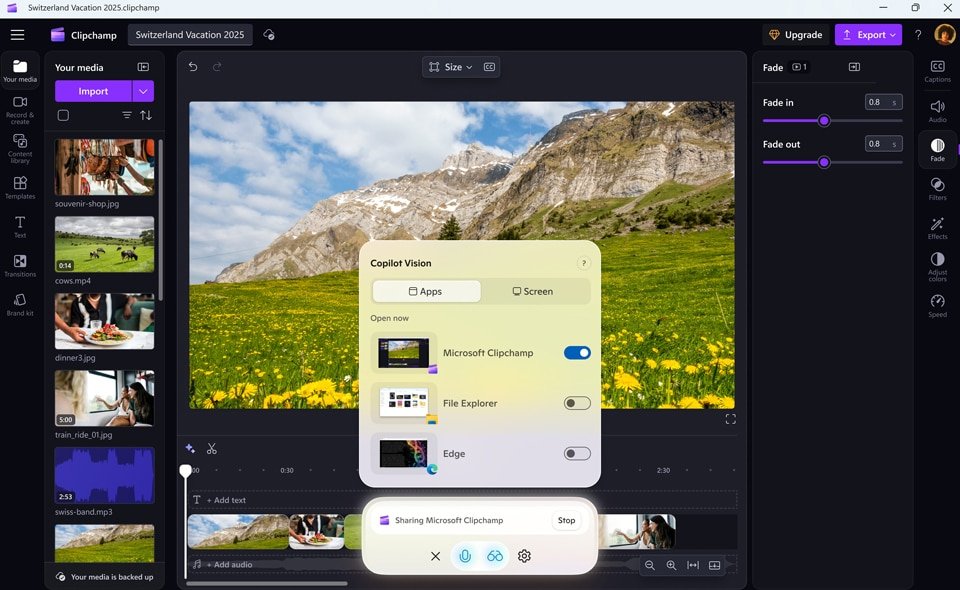Image resolution: width=960 pixels, height=590 pixels.
Task: Switch to the Apps tab in Copilot Vision
Action: pyautogui.click(x=426, y=291)
